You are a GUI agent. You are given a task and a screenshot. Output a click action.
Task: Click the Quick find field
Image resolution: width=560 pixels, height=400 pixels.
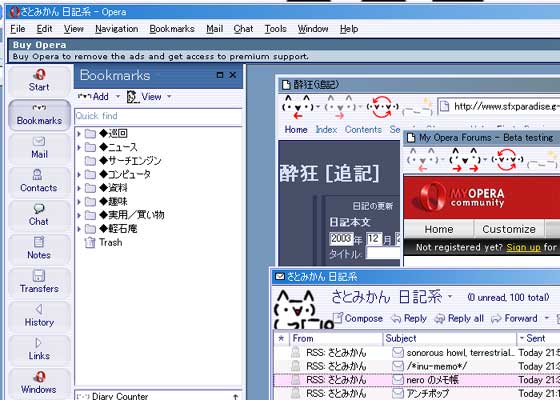(x=158, y=116)
